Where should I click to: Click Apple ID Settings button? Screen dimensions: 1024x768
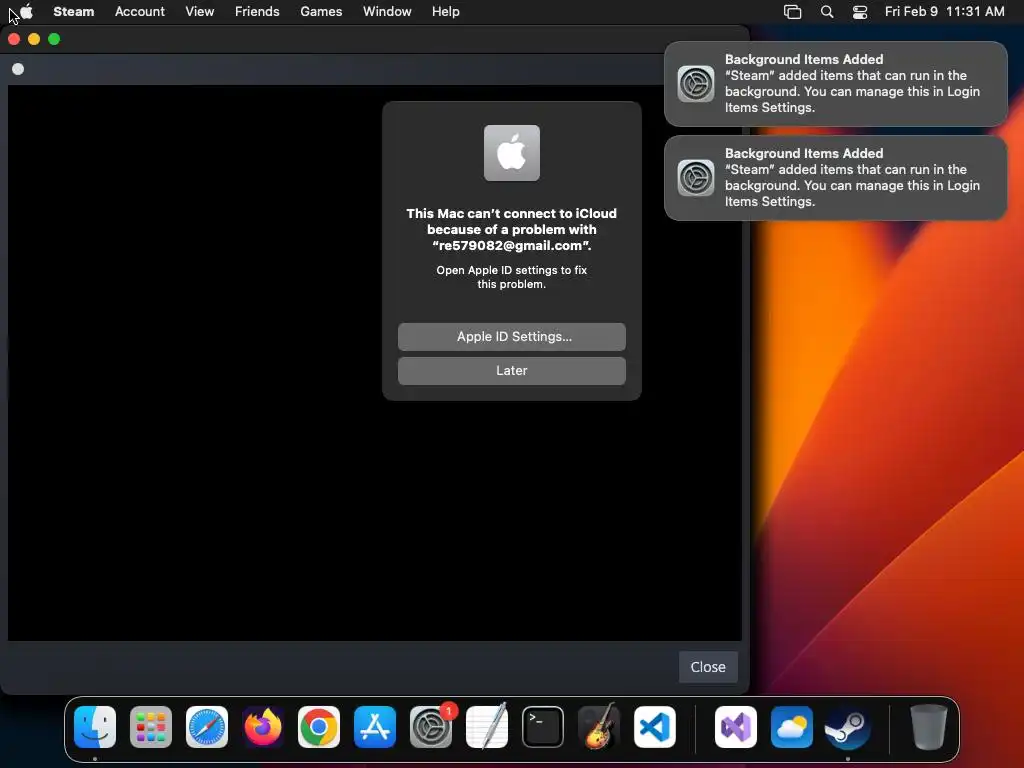tap(511, 336)
